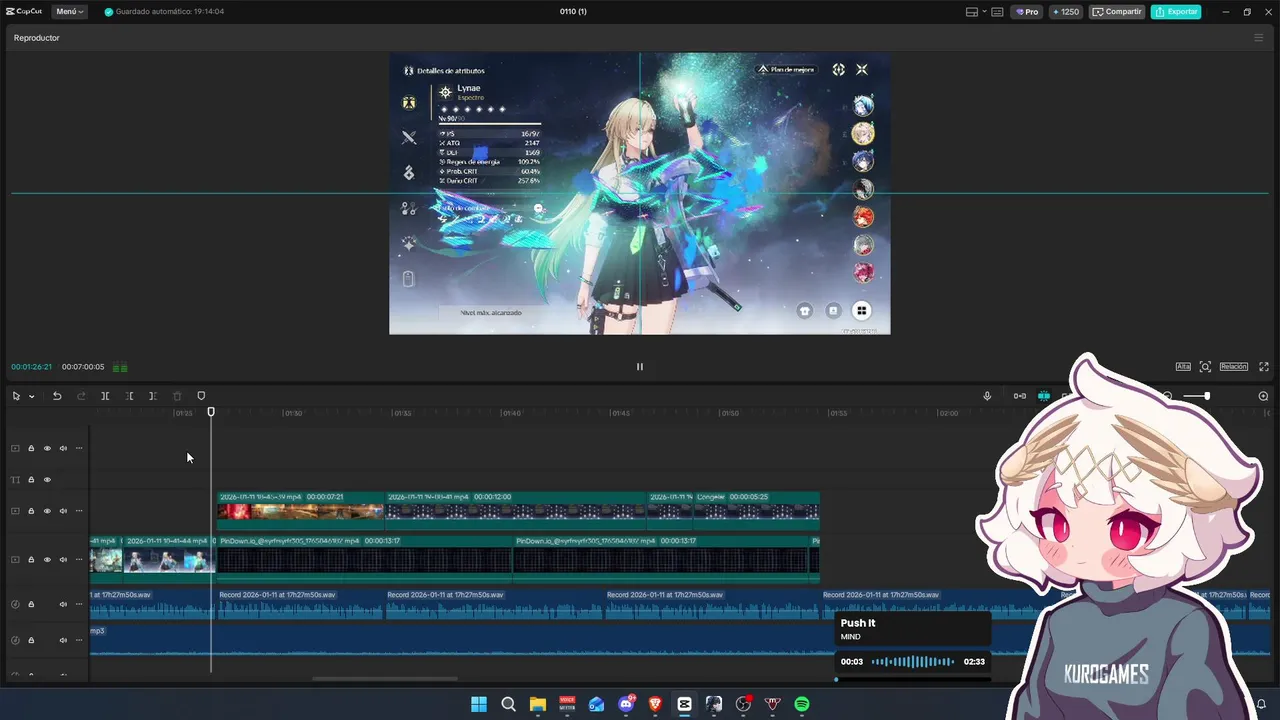Select the 00:00:05:25 video clip

tap(756, 510)
